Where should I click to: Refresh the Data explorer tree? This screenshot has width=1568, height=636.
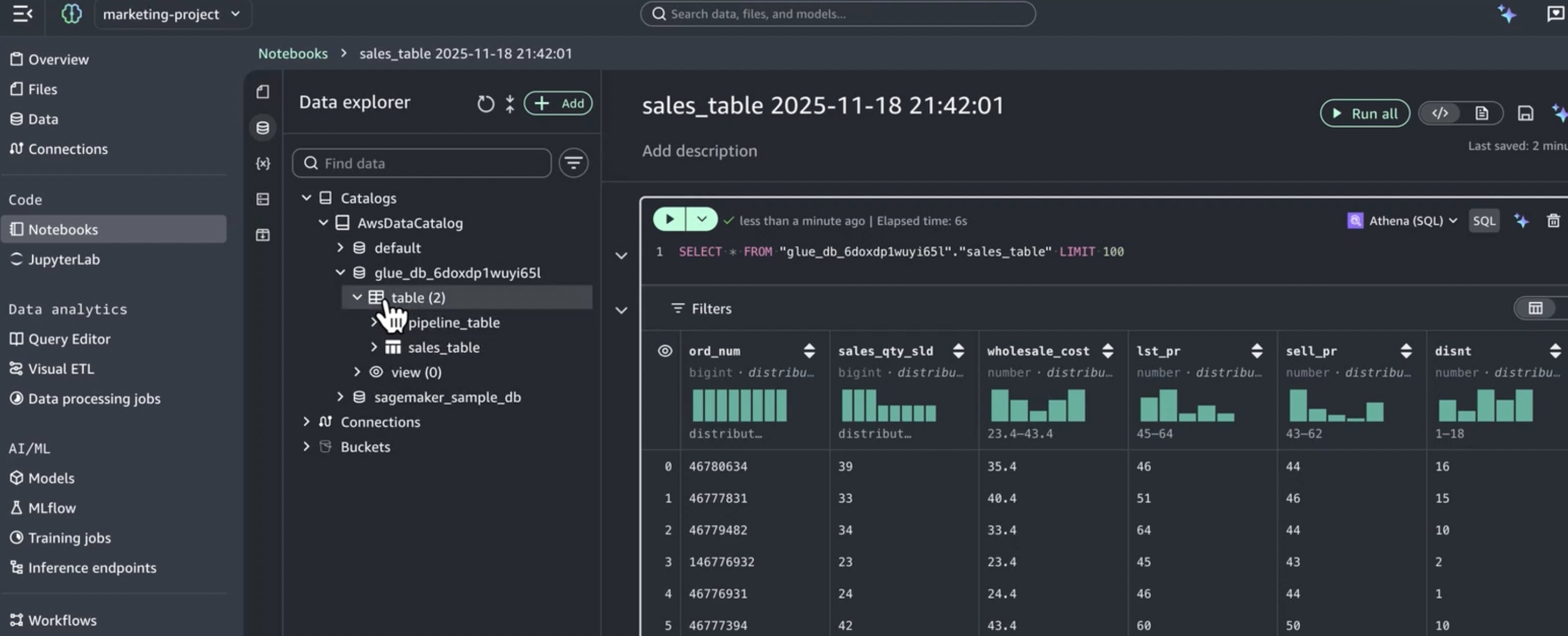[485, 103]
